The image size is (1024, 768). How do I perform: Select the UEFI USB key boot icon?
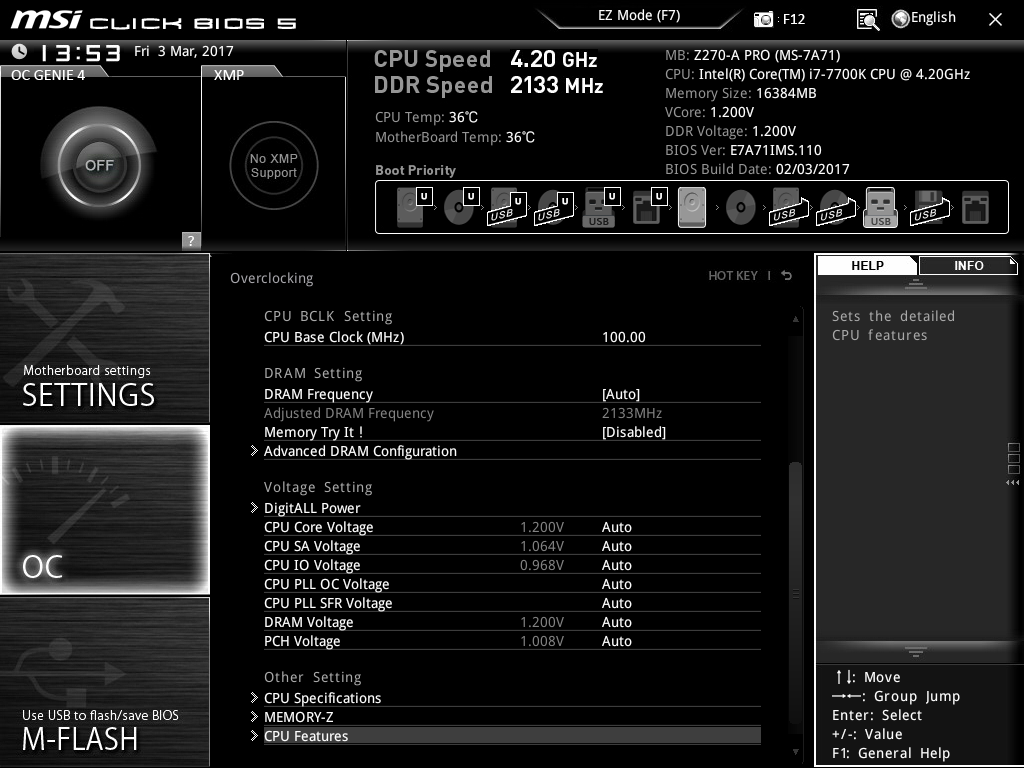(601, 207)
